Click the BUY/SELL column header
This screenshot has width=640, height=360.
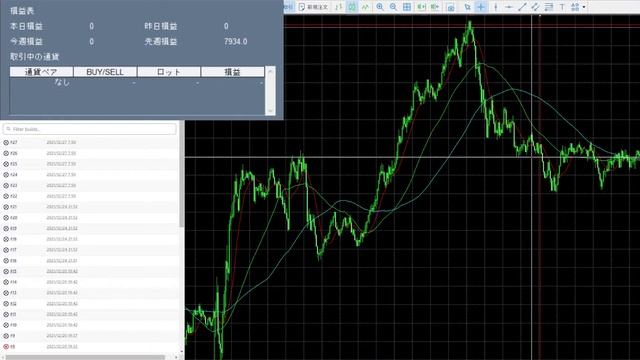tap(105, 72)
